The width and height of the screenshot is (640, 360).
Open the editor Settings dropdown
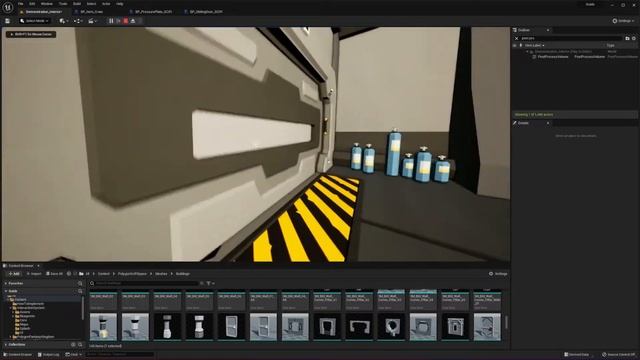coord(624,21)
